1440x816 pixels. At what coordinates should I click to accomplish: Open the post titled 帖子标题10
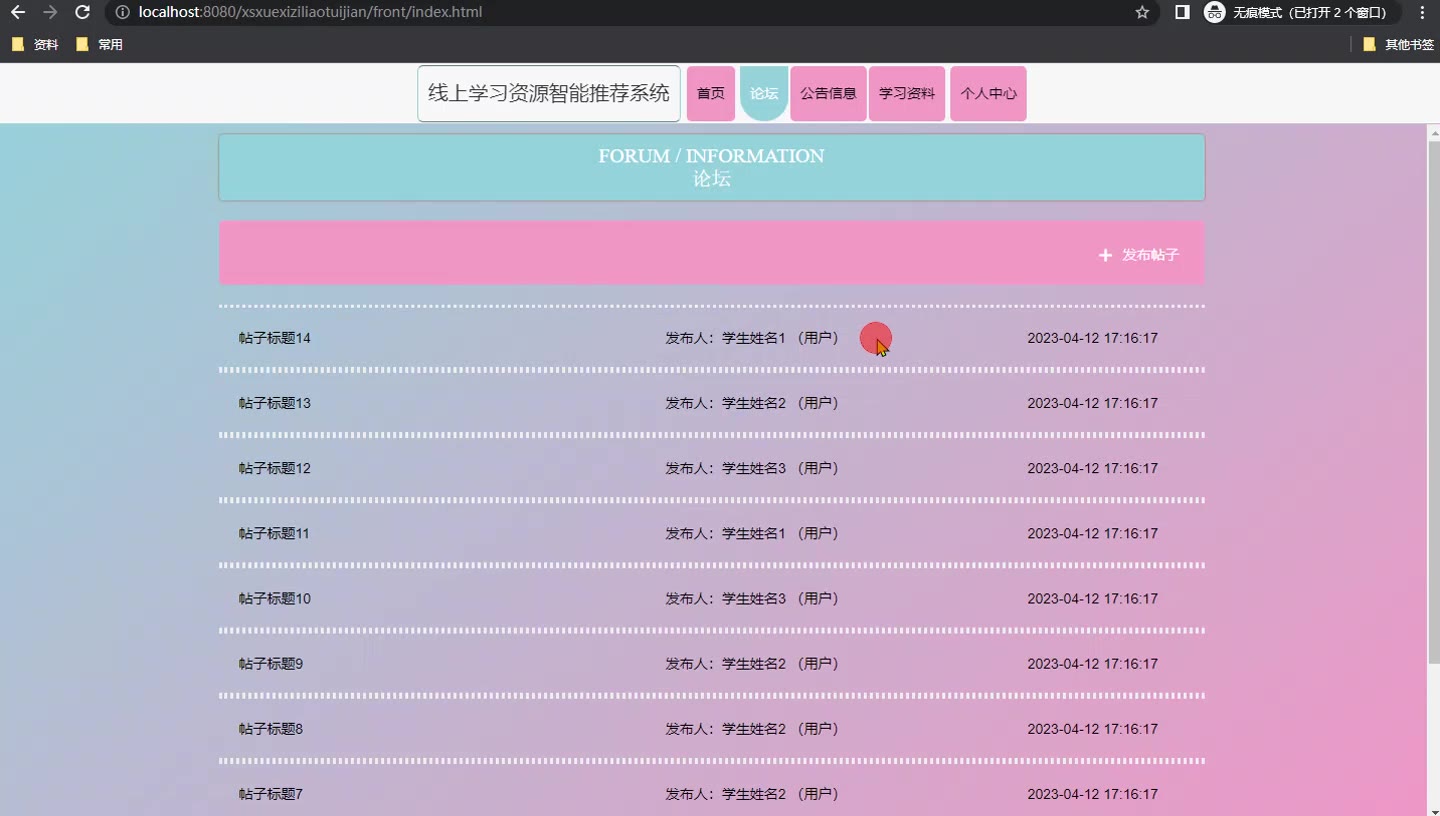click(275, 599)
